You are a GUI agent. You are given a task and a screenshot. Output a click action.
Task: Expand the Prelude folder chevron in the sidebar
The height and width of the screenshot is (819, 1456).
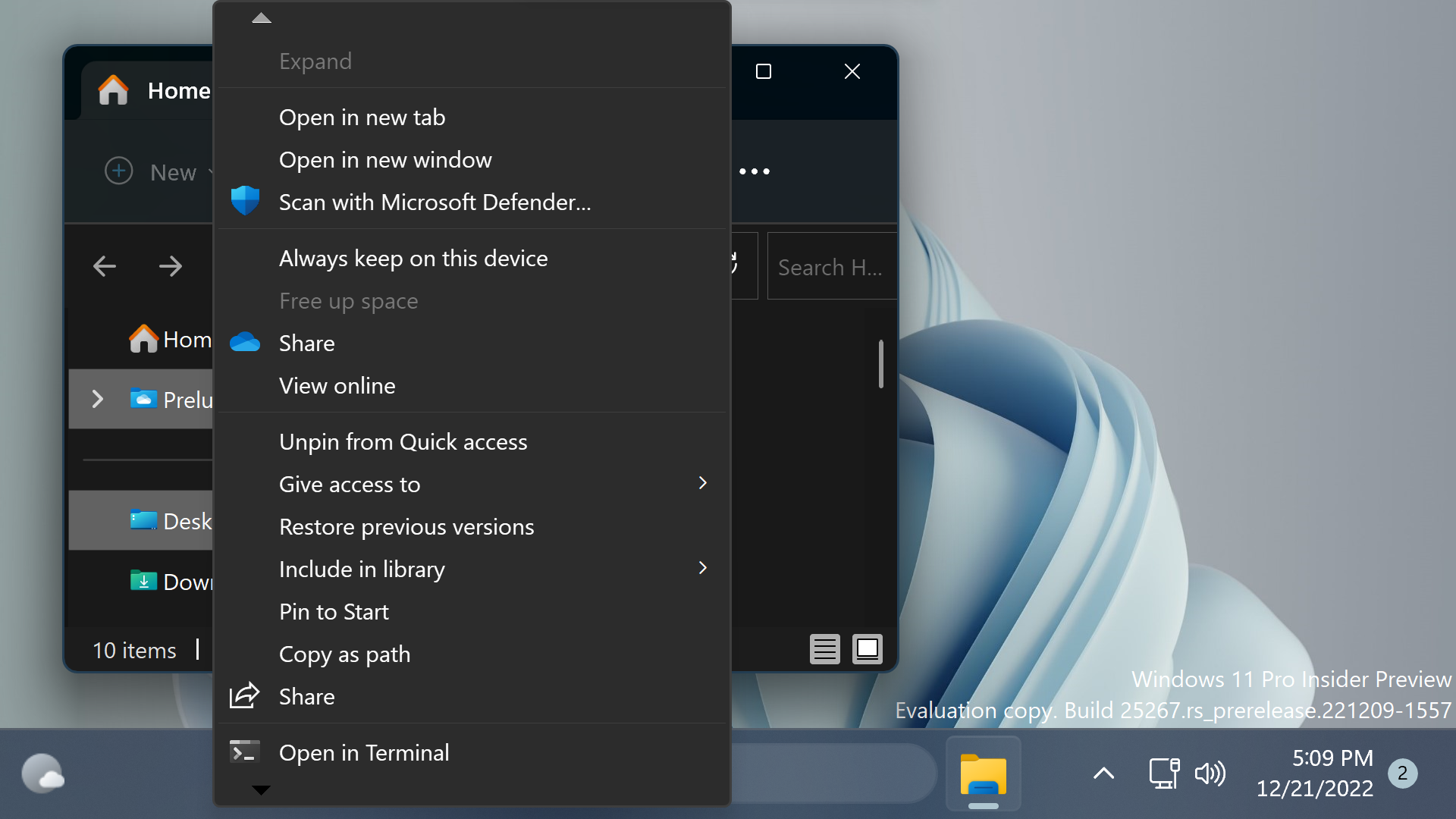point(96,398)
